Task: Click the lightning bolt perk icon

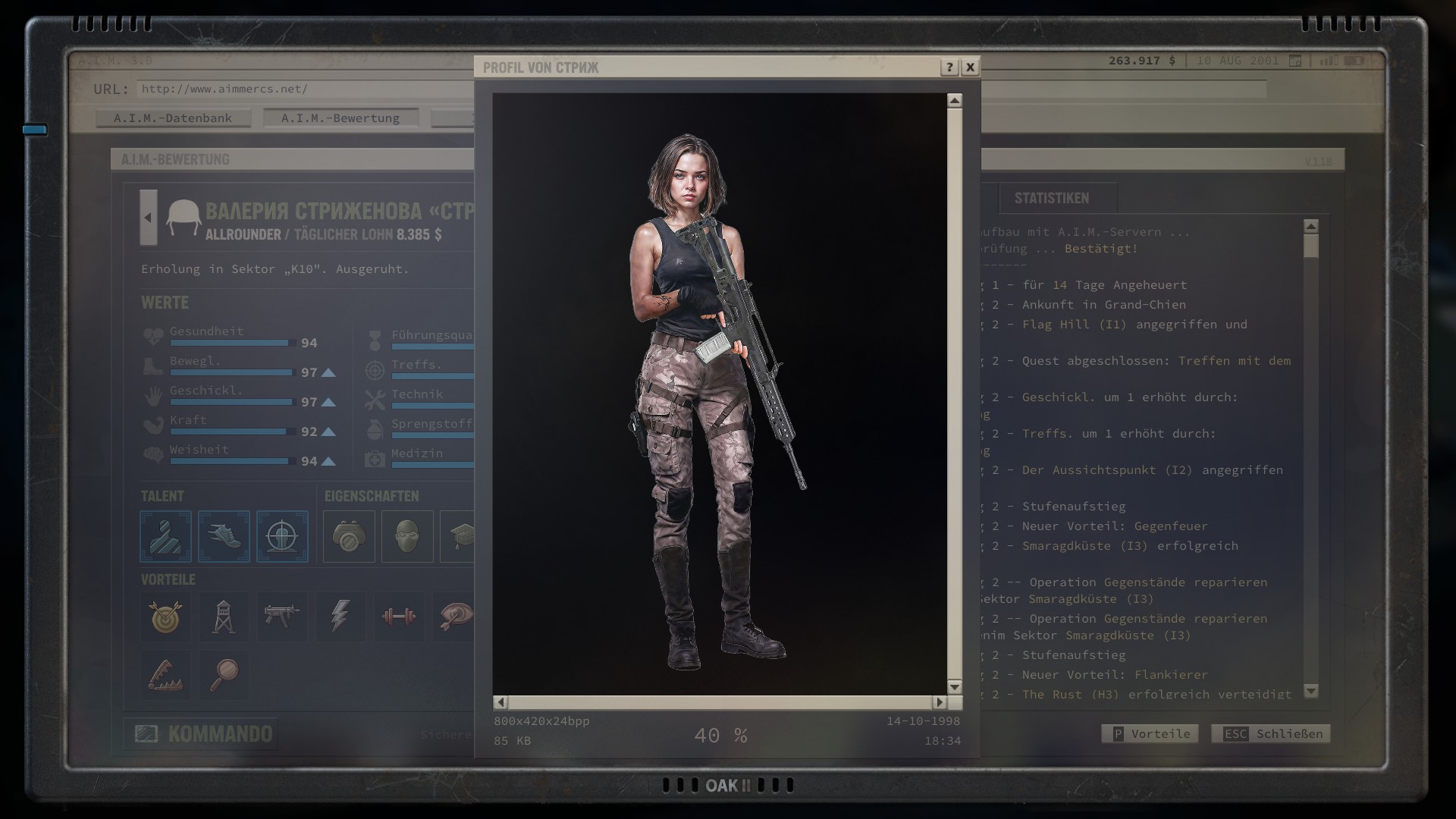Action: tap(340, 617)
